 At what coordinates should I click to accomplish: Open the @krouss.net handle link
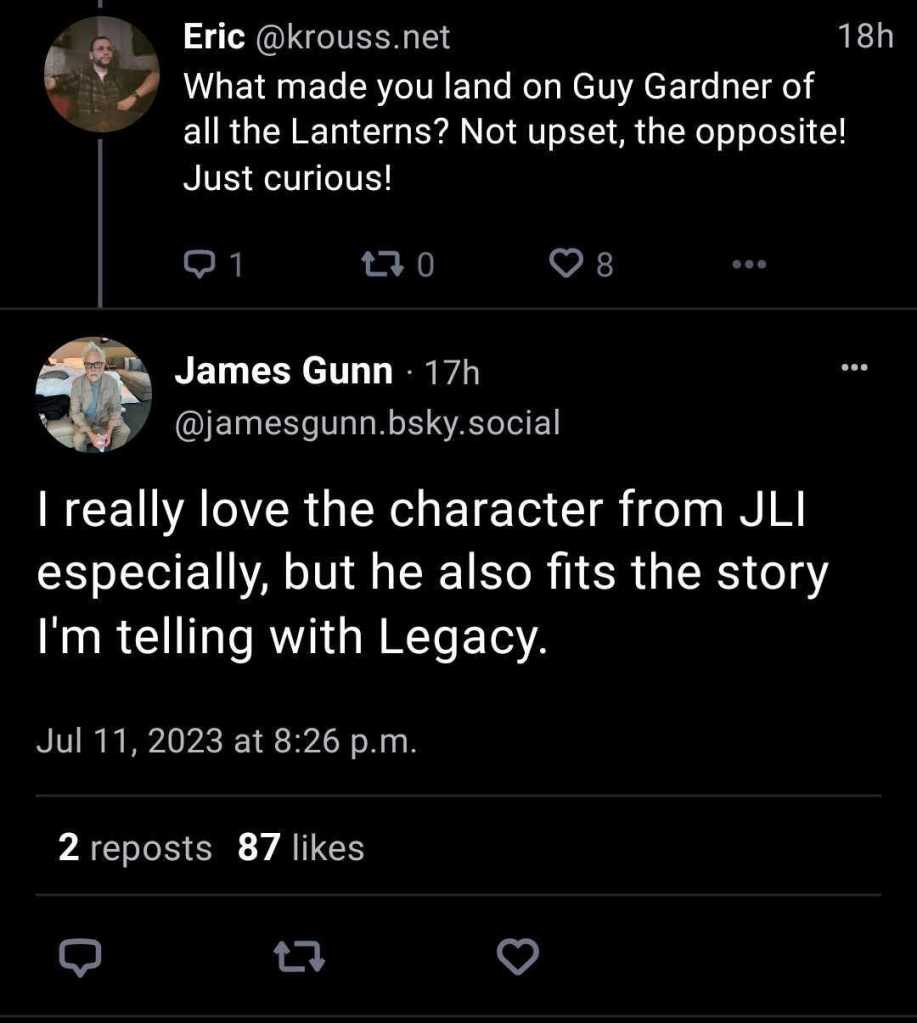click(x=353, y=38)
